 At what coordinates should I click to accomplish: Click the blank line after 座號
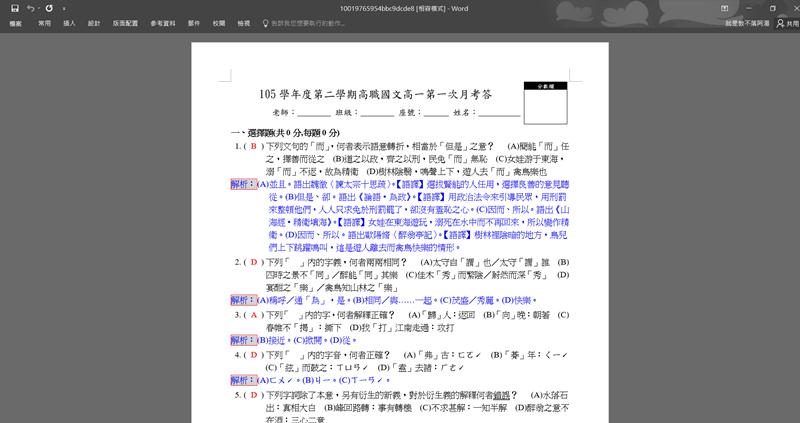[x=436, y=113]
